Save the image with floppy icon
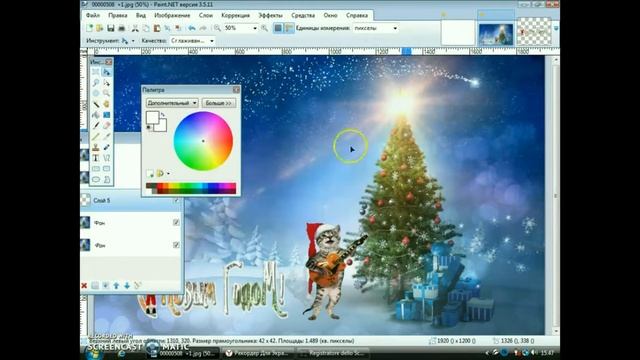Viewport: 640px width, 360px height. tap(111, 28)
